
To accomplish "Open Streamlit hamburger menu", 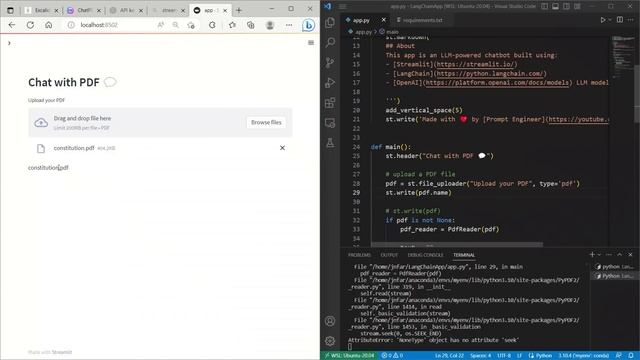I will 311,43.
